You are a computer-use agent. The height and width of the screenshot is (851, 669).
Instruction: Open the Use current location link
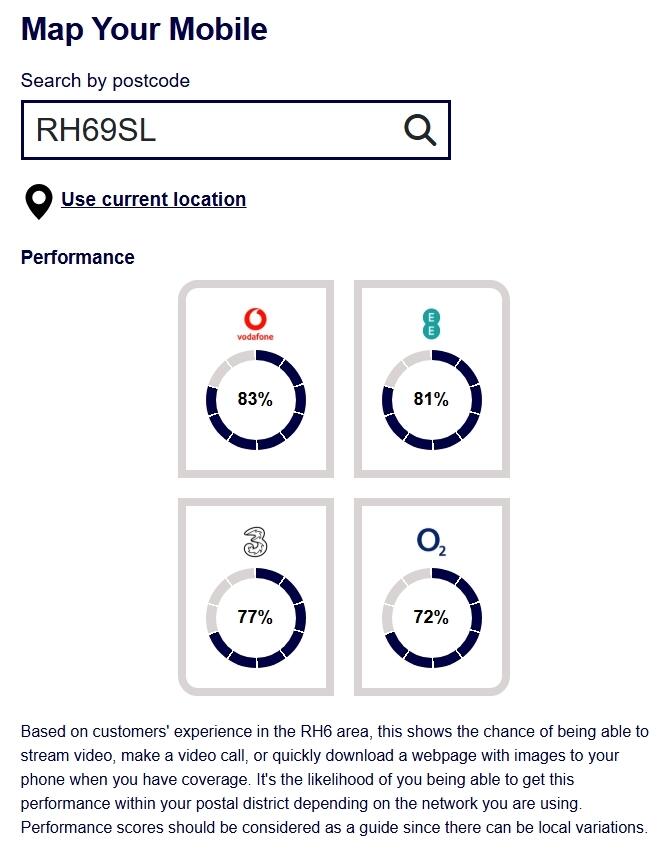pyautogui.click(x=154, y=199)
